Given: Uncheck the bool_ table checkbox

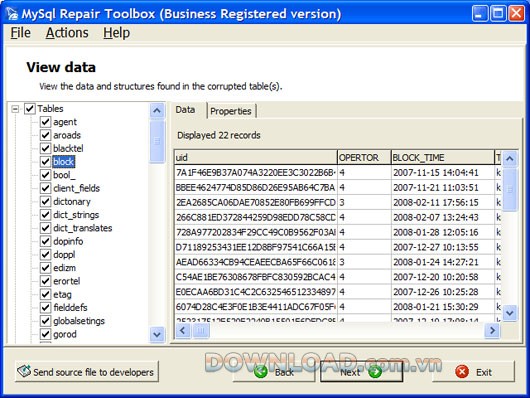Looking at the screenshot, I should point(45,175).
